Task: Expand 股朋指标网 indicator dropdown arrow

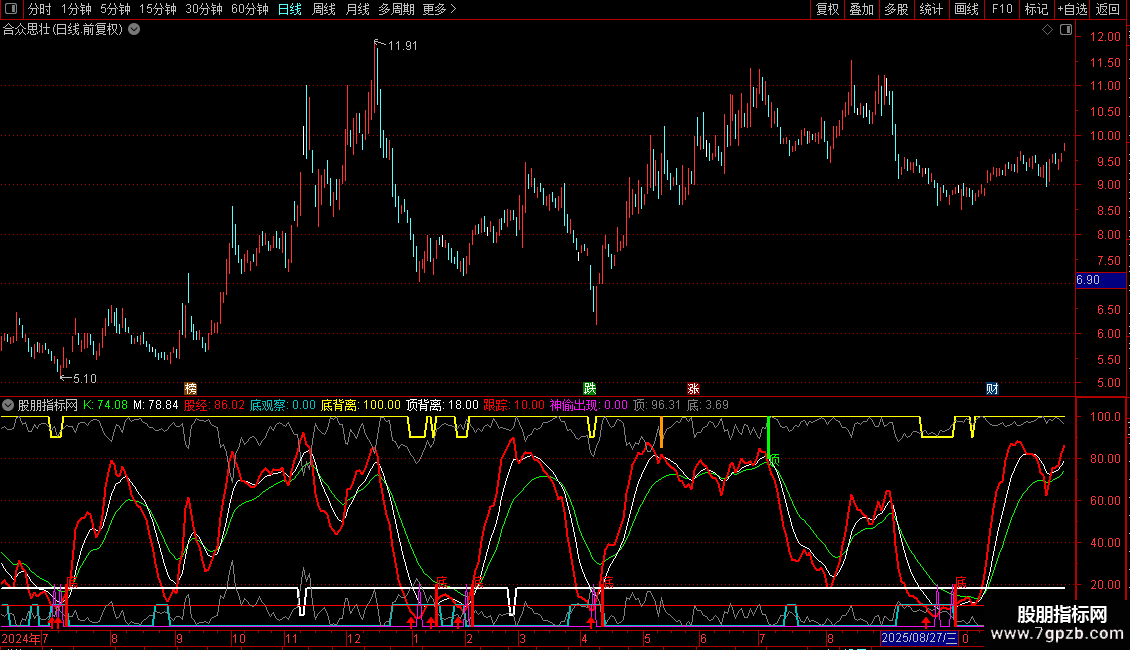Action: tap(9, 405)
